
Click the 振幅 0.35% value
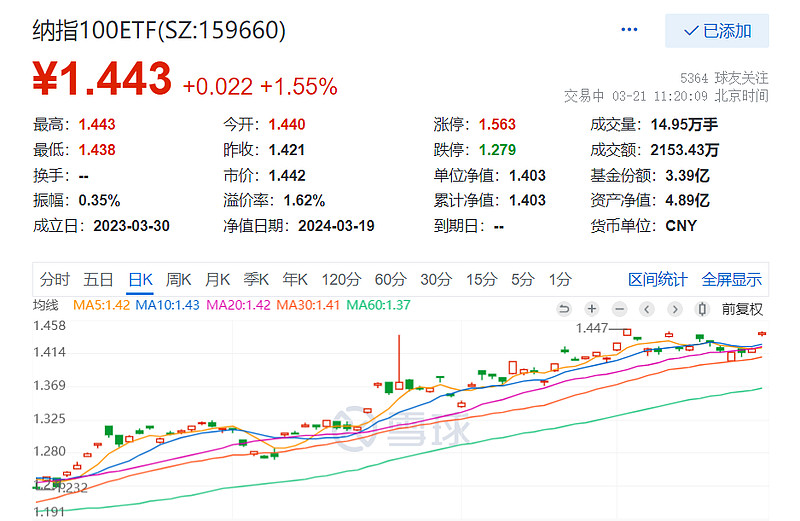99,201
